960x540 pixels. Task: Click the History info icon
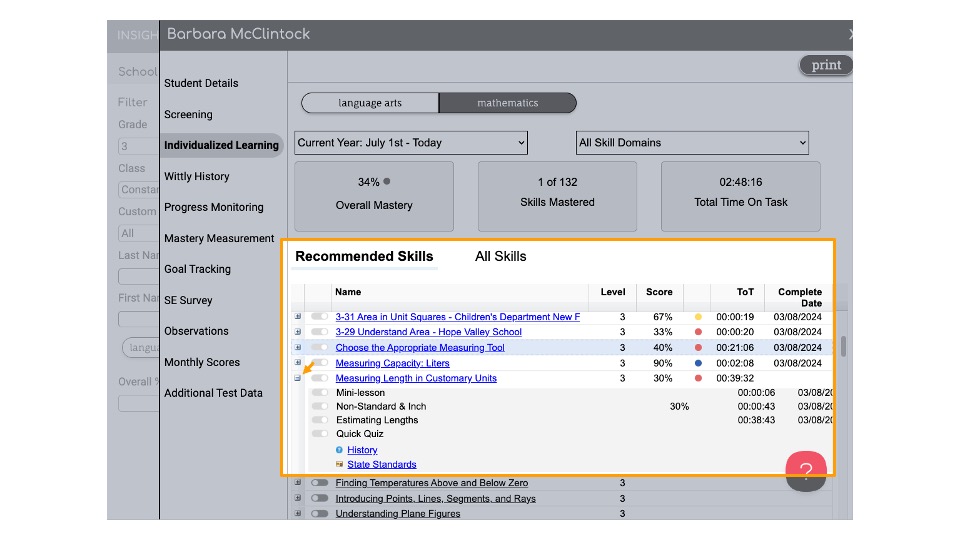(x=339, y=450)
